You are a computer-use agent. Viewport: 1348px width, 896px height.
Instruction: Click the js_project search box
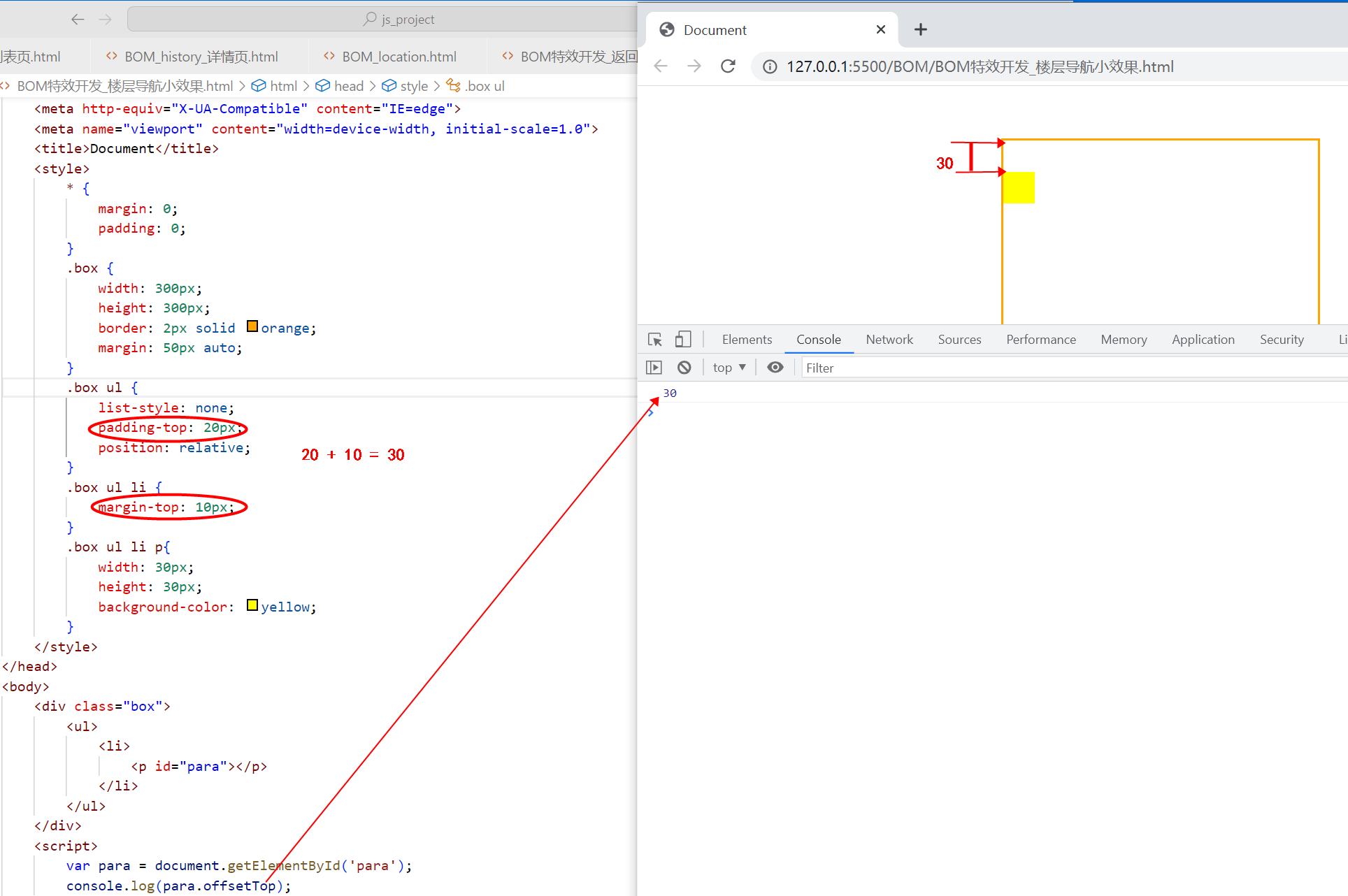tap(382, 20)
